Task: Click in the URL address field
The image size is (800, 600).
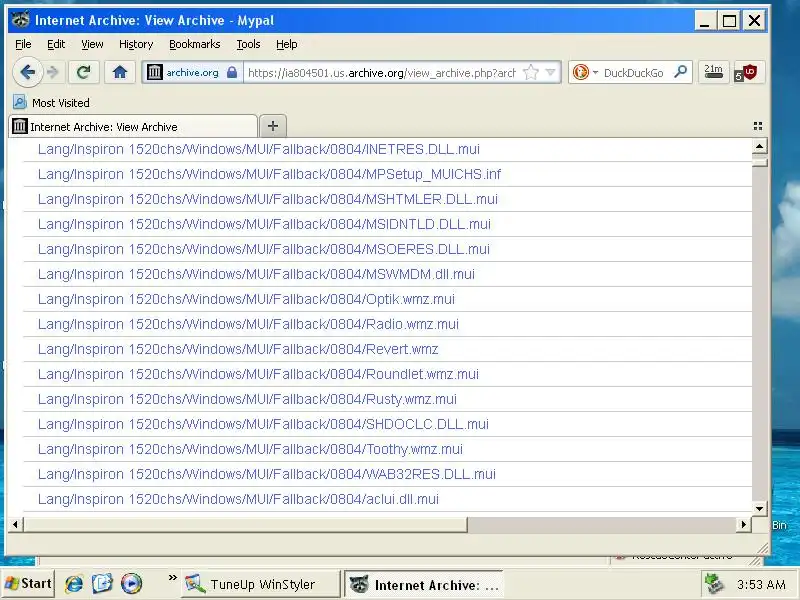Action: [382, 72]
